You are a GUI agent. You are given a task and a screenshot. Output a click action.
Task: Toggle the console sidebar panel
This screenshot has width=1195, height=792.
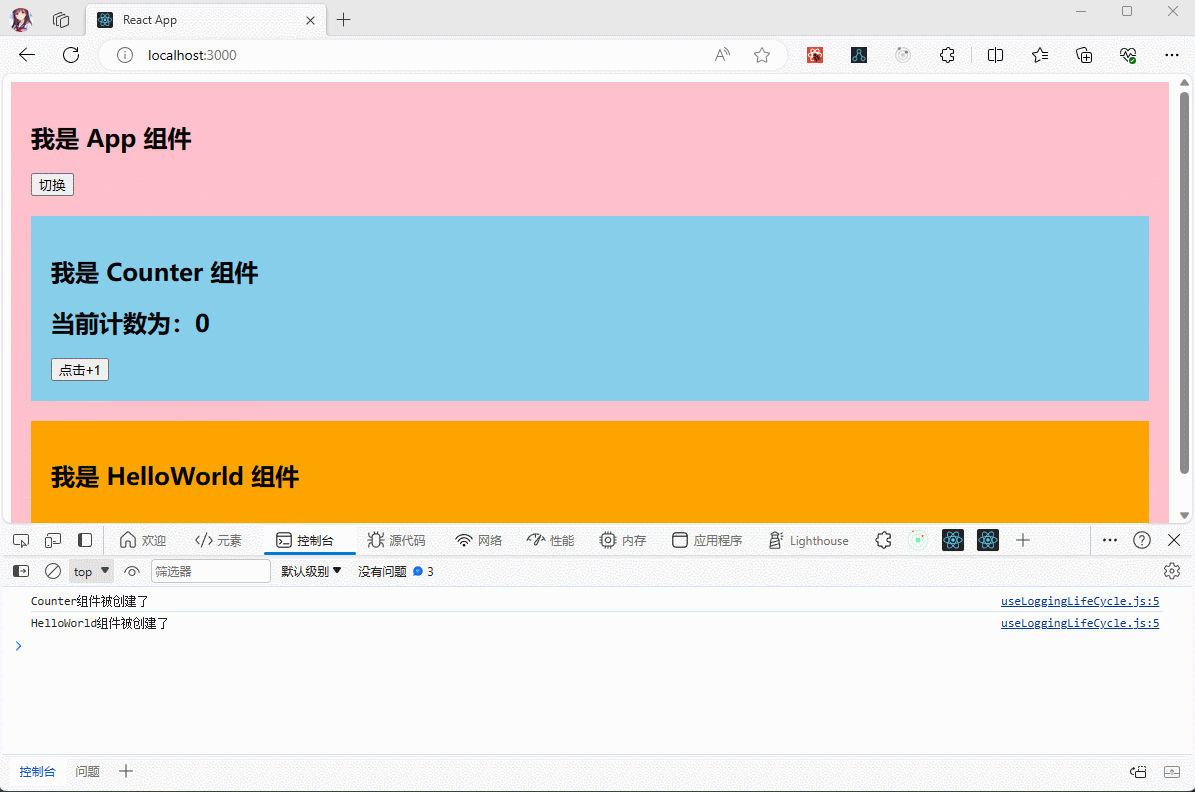point(21,572)
